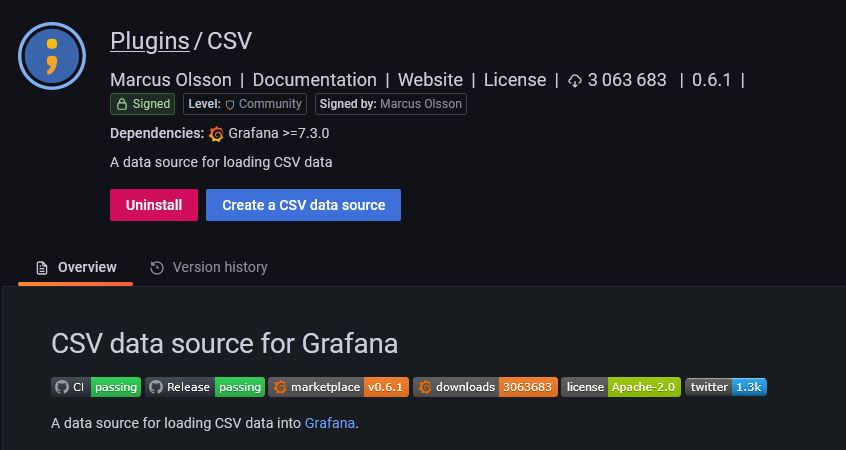Click the download cloud icon beside 3 063 683
846x450 pixels.
click(x=575, y=81)
